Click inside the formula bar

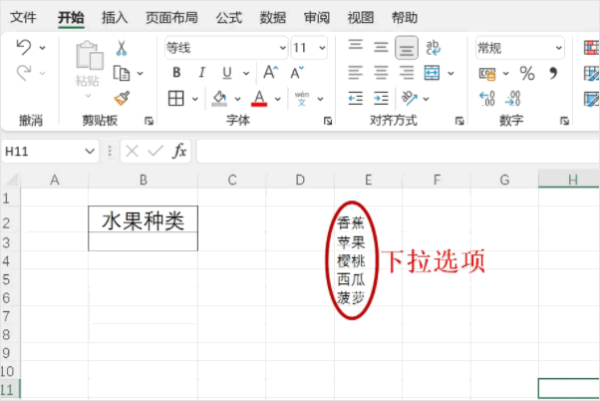pyautogui.click(x=398, y=151)
